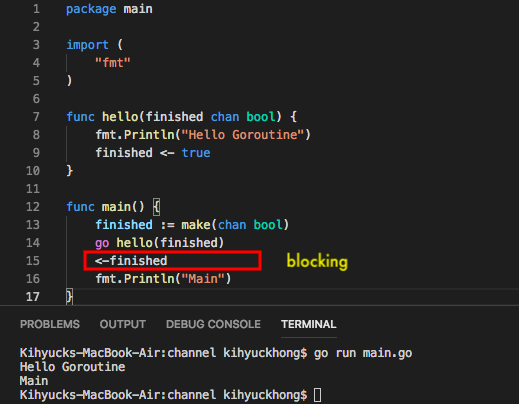Select the DEBUG CONSOLE tab
This screenshot has height=404, width=519.
click(x=213, y=324)
